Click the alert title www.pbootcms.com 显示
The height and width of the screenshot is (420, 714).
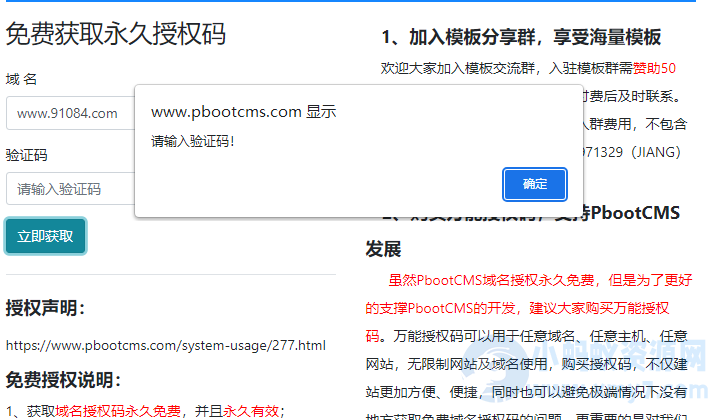pos(243,112)
